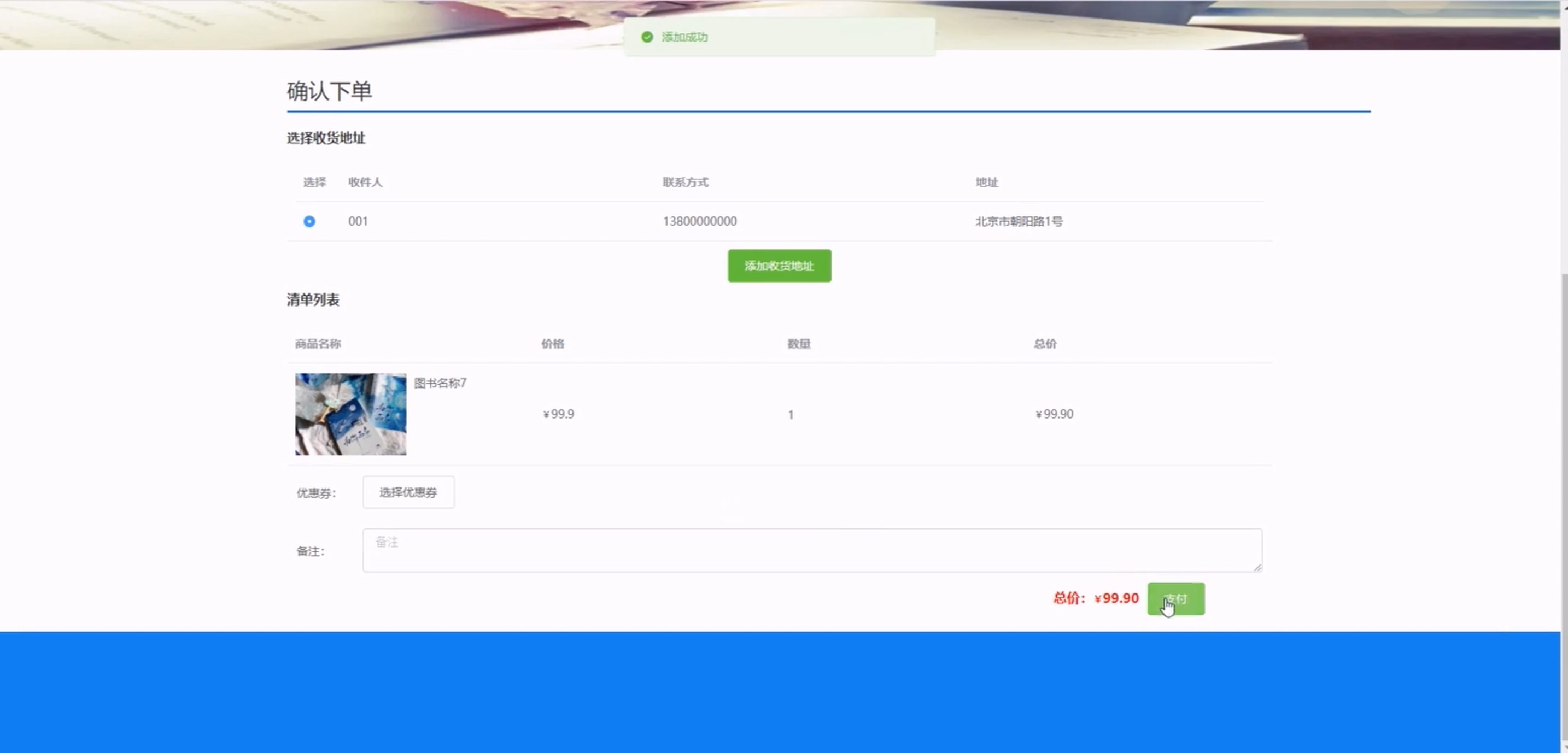Open the 选择优惠券 coupon selector
The image size is (1568, 753).
(x=408, y=492)
